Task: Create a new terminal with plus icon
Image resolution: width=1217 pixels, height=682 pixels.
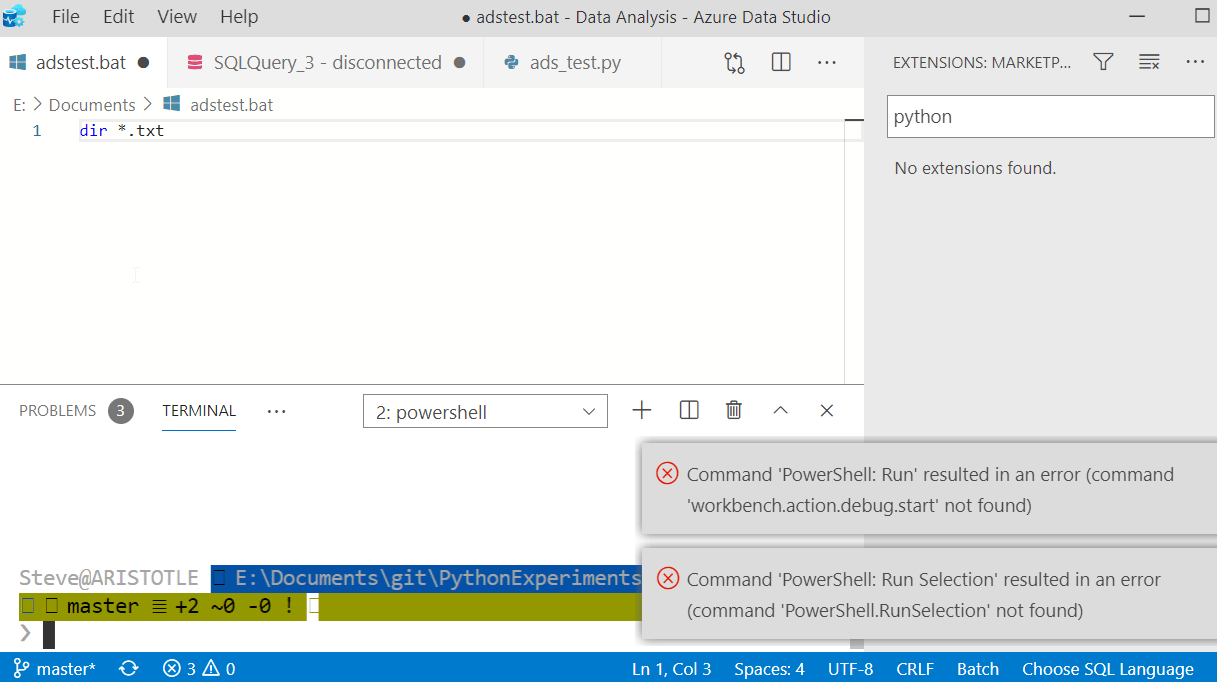Action: pos(642,410)
